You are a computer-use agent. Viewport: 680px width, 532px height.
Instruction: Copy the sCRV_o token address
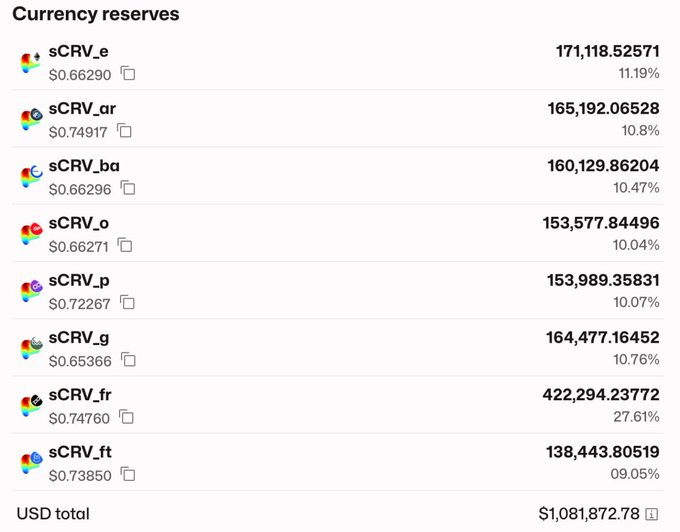click(124, 245)
